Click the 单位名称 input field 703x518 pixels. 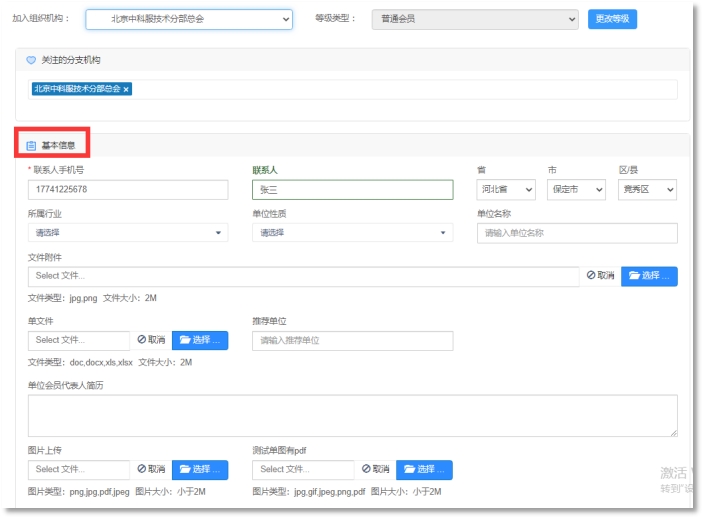[x=577, y=233]
